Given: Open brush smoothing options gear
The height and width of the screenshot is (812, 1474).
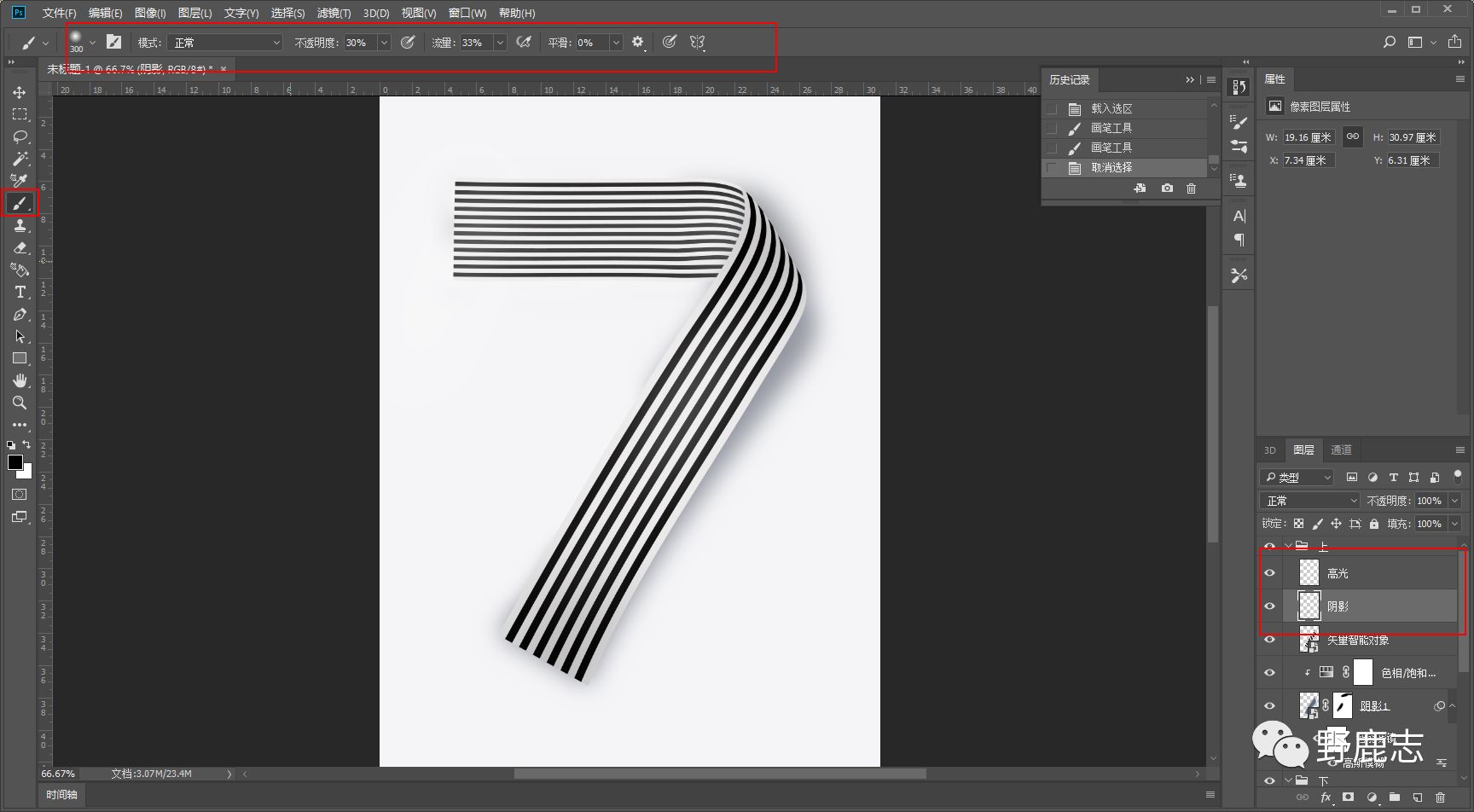Looking at the screenshot, I should pyautogui.click(x=637, y=42).
